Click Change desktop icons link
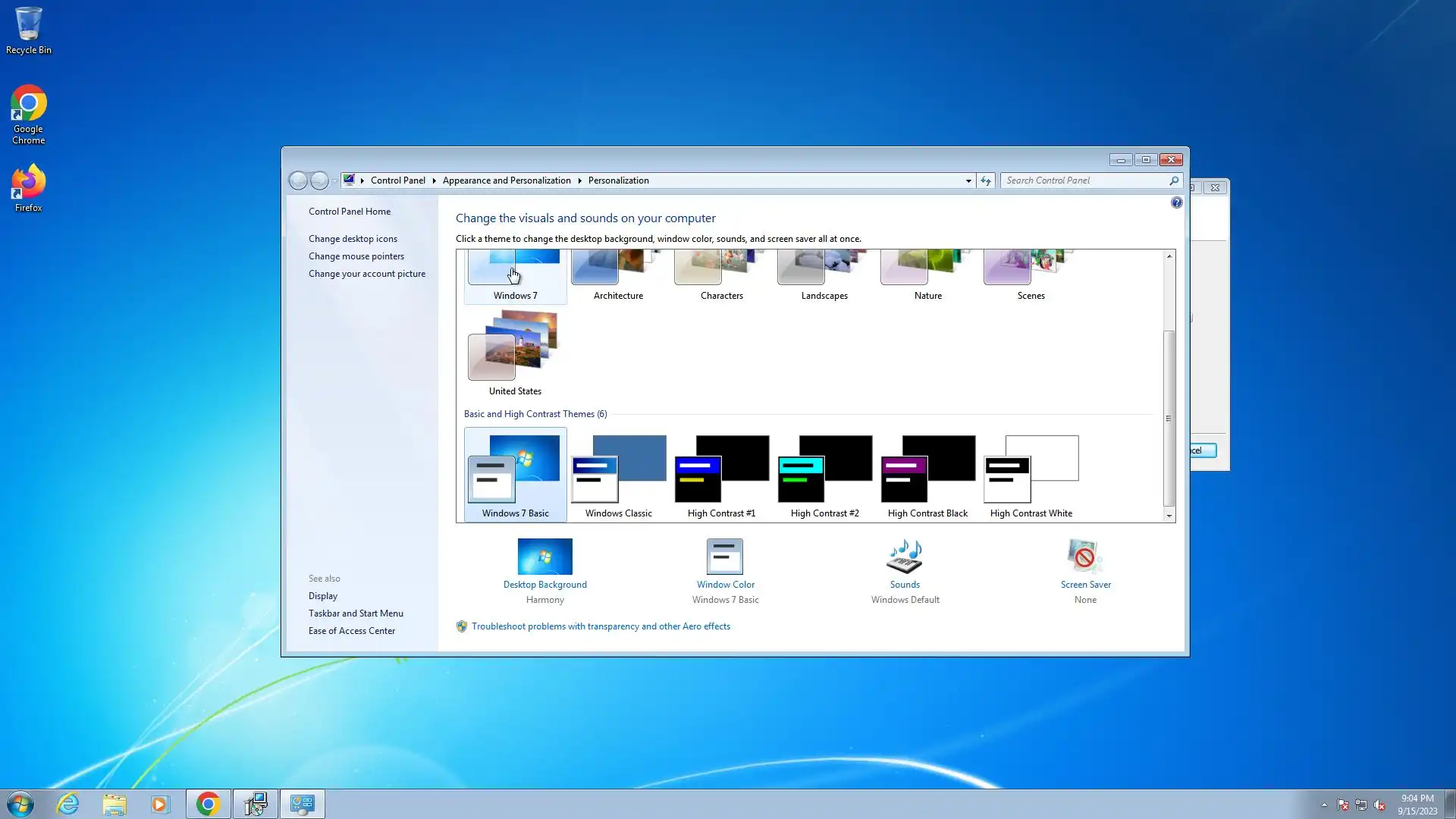Viewport: 1456px width, 819px height. [x=353, y=239]
